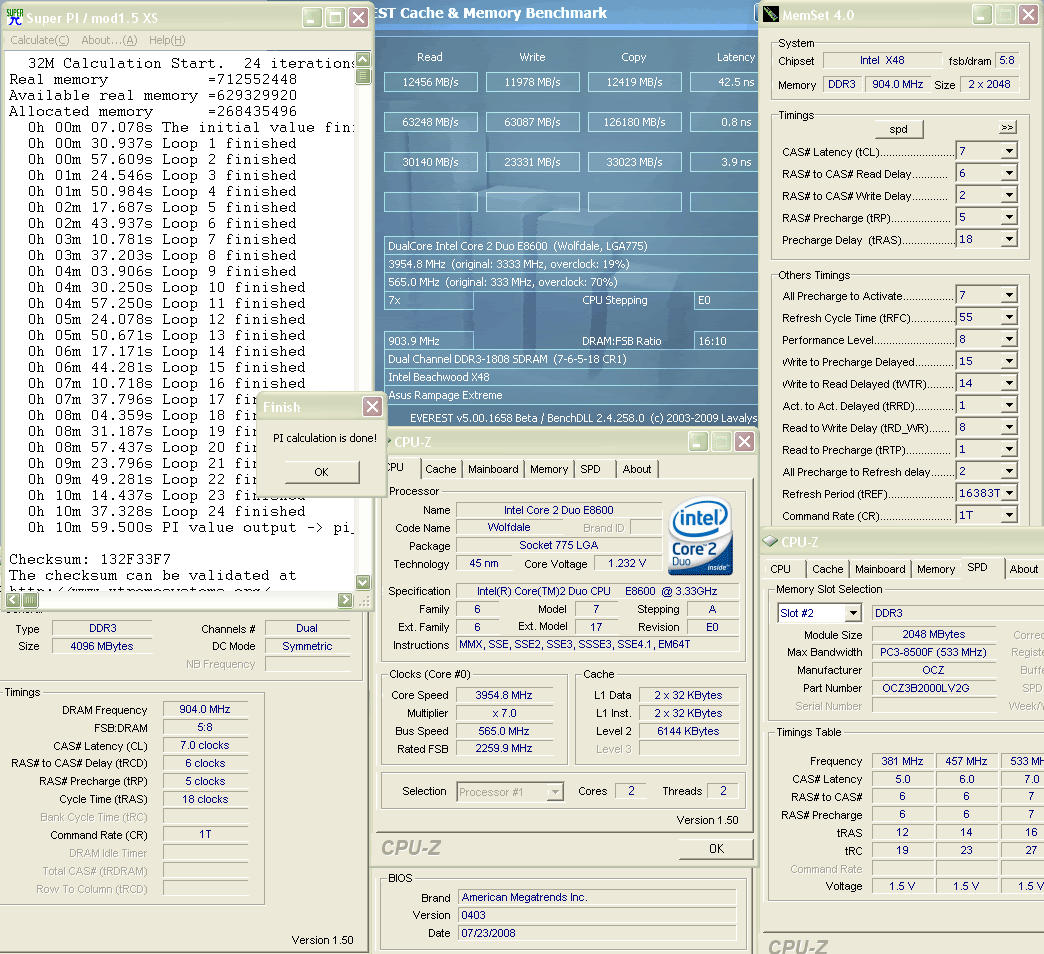Click Super PI scroll down arrow
Screen dimensions: 1044x954
(x=363, y=582)
